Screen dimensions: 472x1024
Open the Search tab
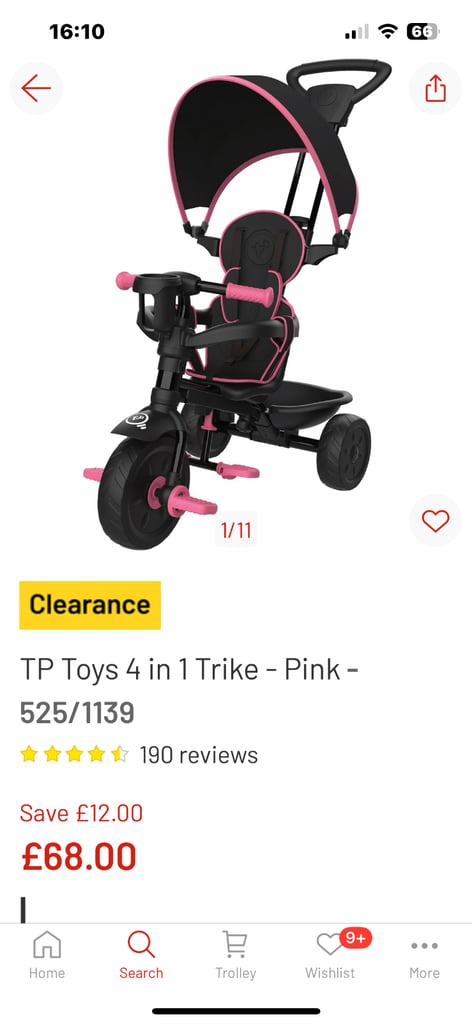[x=141, y=954]
